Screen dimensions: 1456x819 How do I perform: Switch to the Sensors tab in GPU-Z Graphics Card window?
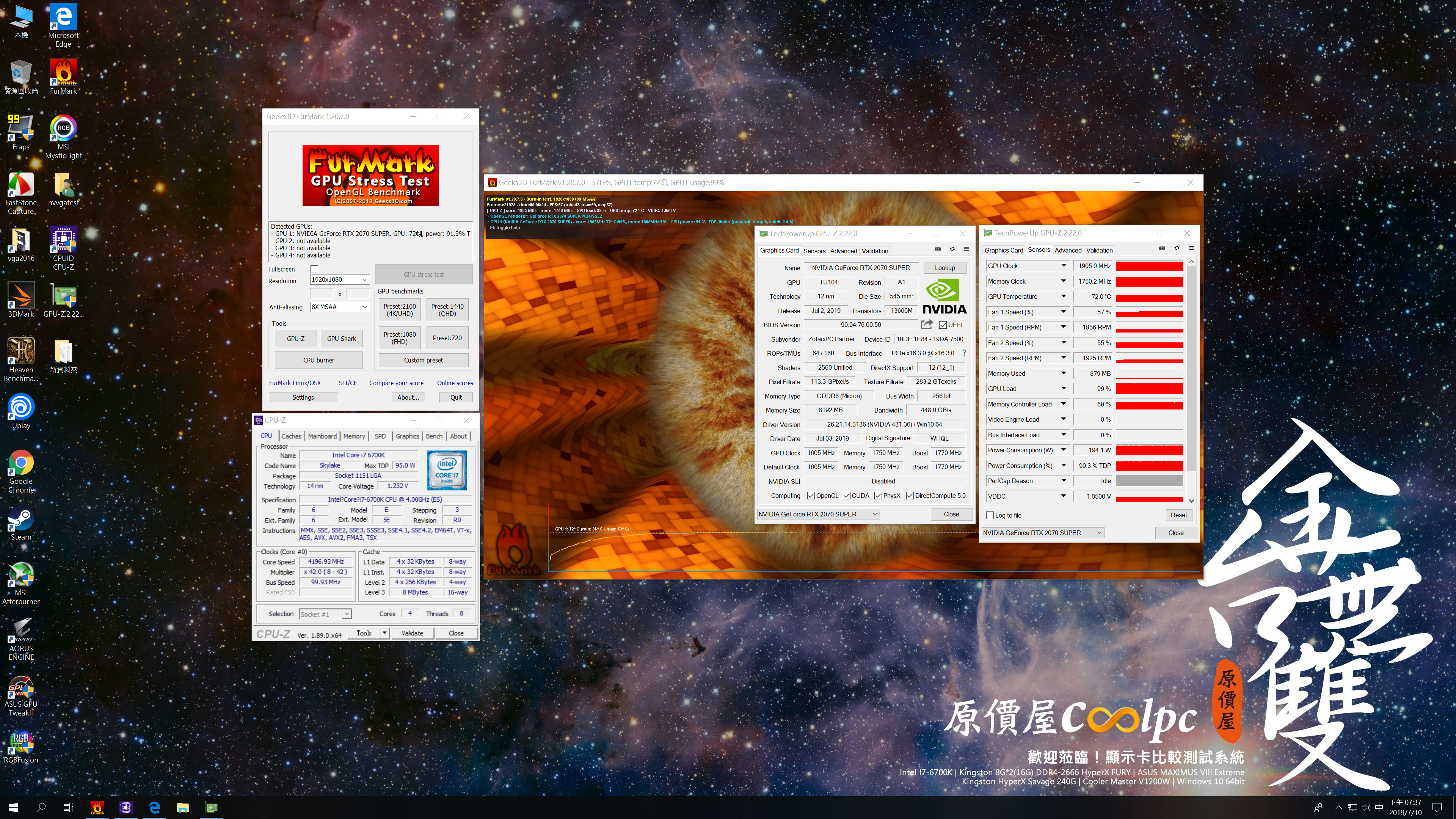tap(814, 251)
